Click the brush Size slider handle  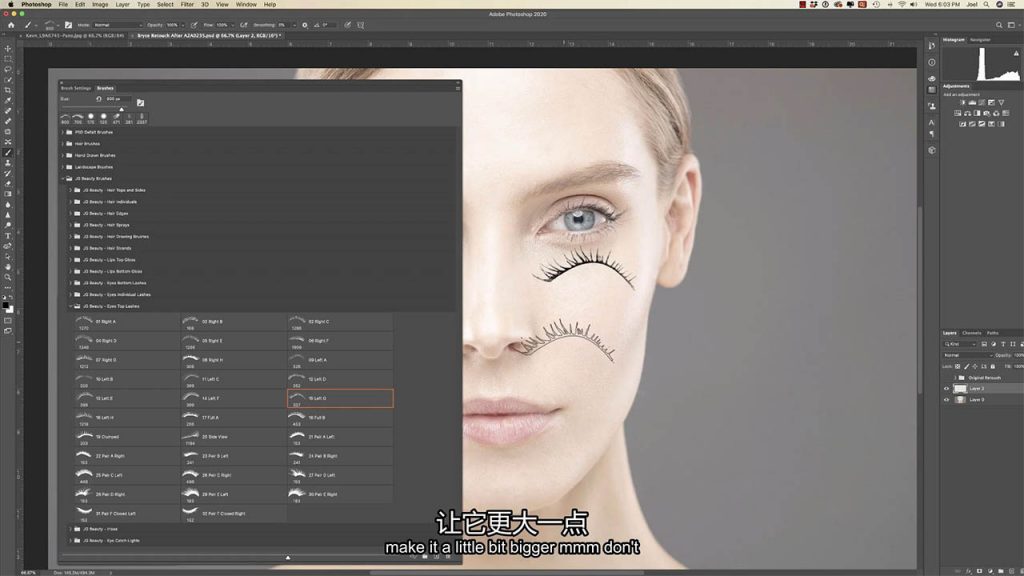tap(121, 109)
